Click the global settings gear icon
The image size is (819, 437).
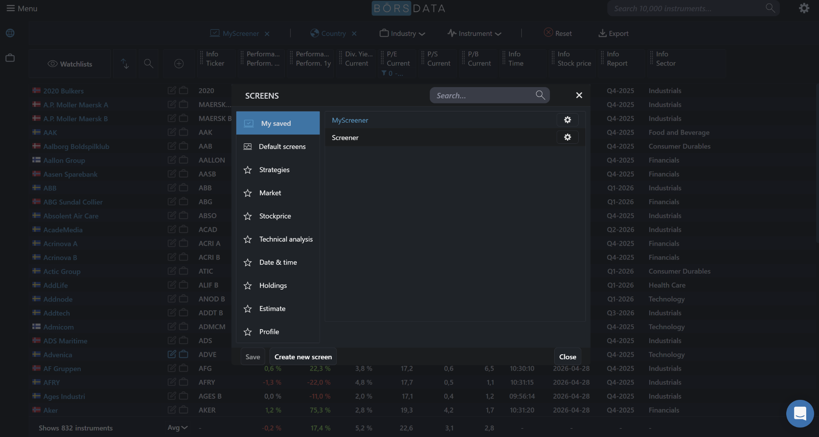pos(804,8)
